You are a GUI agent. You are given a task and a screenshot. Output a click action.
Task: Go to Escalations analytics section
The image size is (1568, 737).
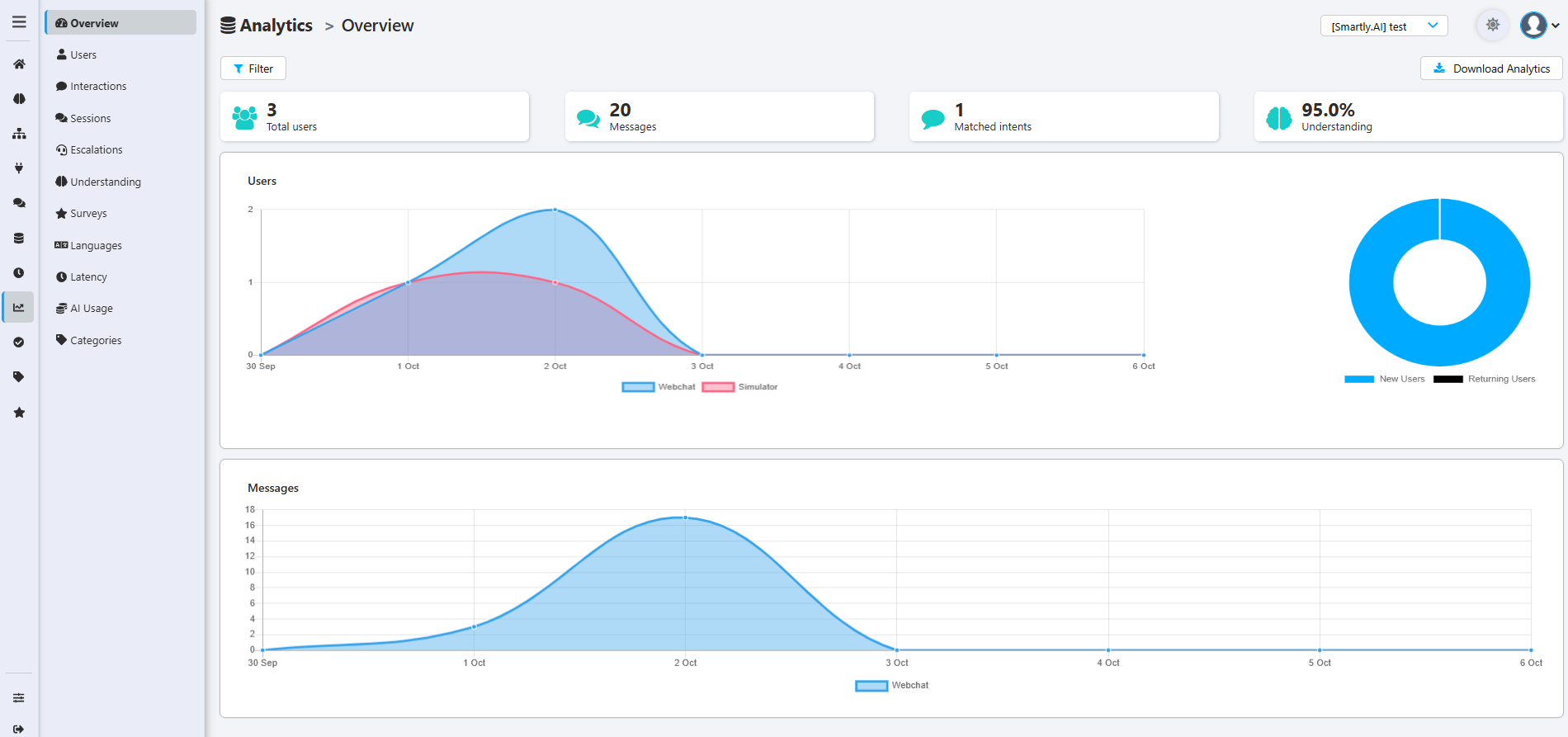tap(89, 150)
